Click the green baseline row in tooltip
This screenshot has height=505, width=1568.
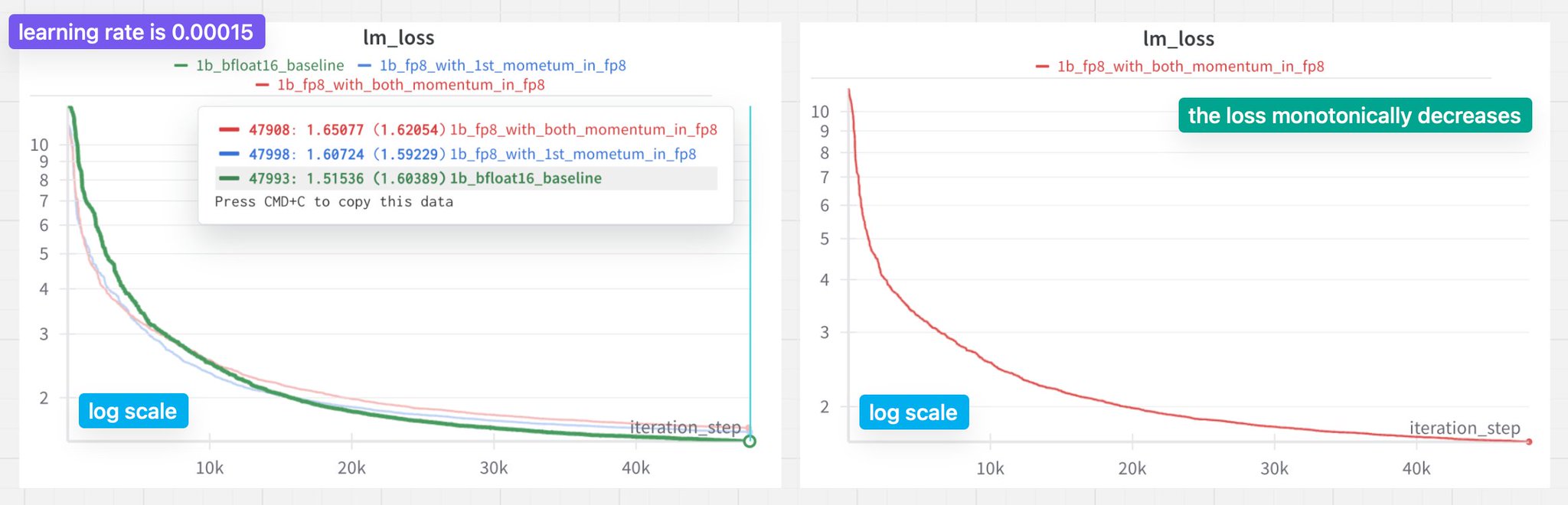point(466,178)
